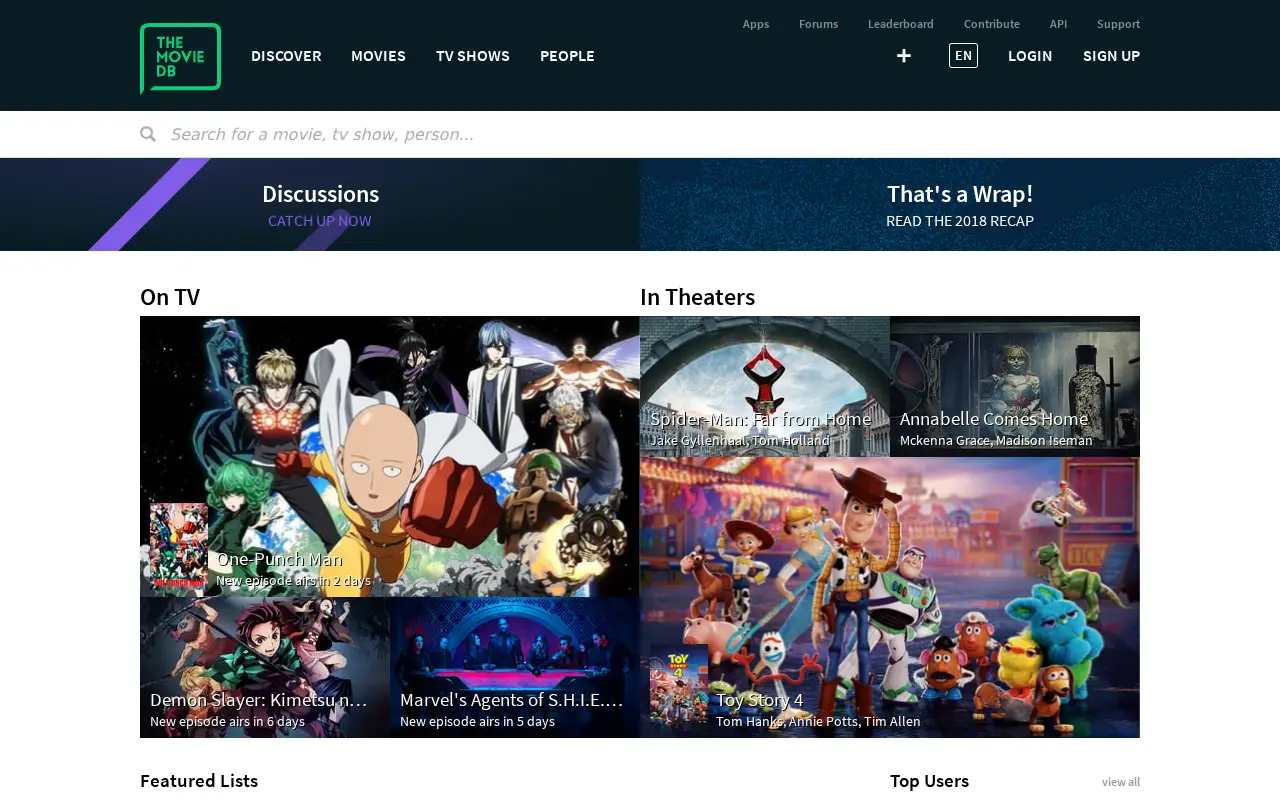1280x800 pixels.
Task: Click the Toy Story 4 title
Action: point(760,700)
